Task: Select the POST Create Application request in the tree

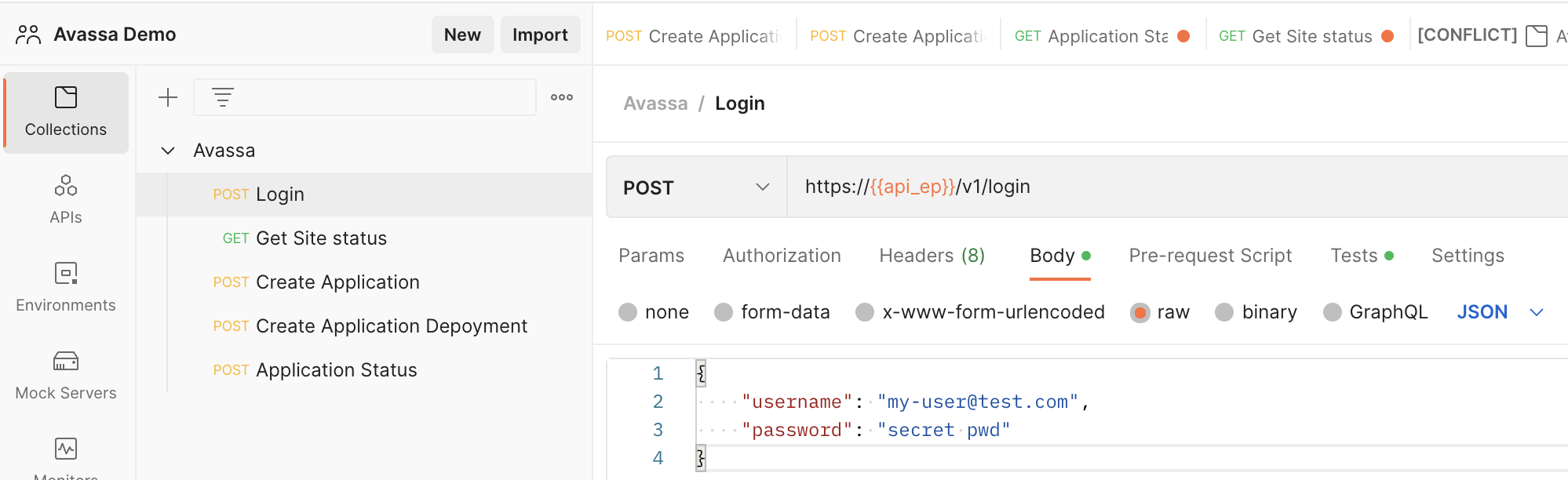Action: pos(364,282)
